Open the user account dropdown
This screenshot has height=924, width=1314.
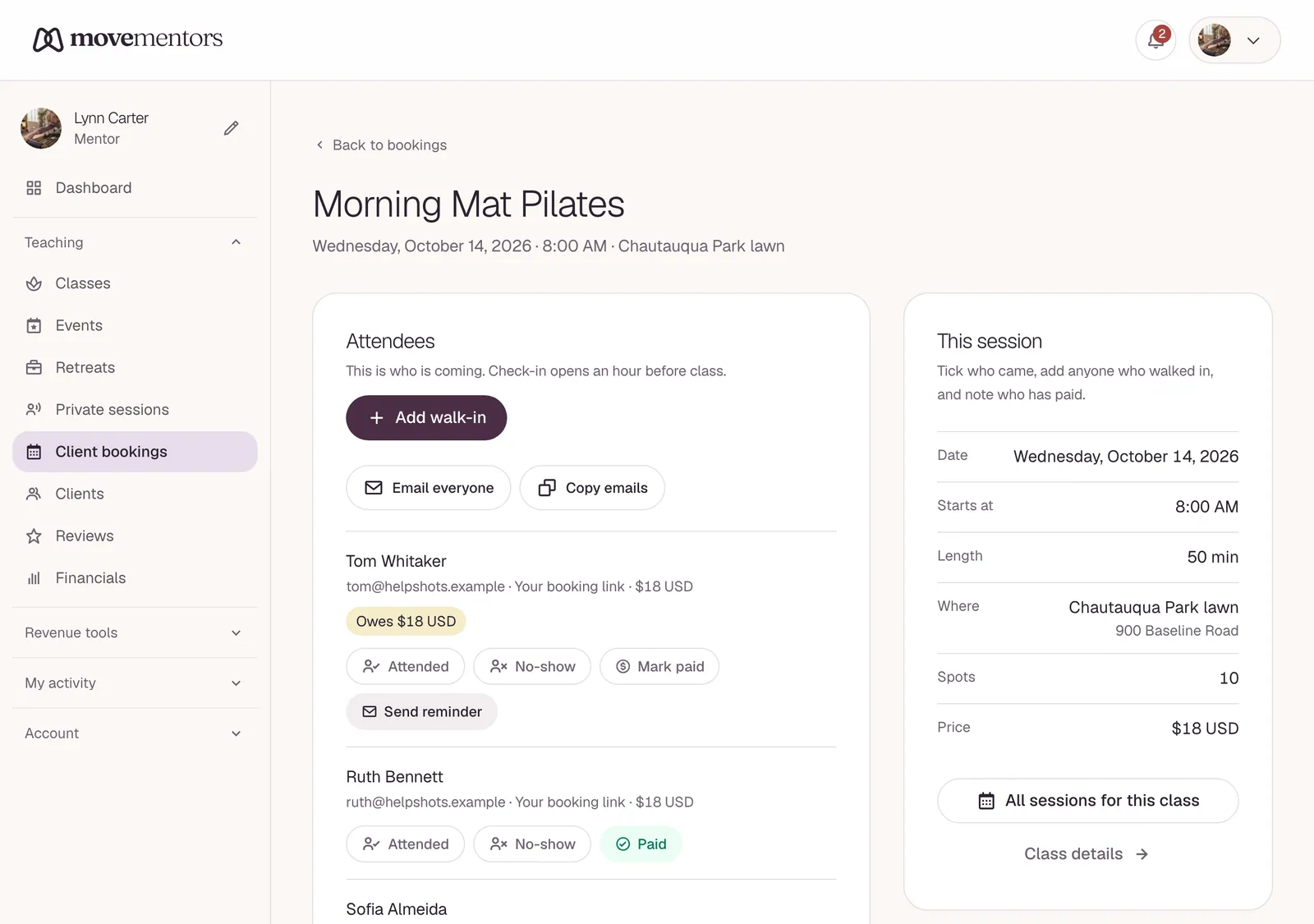pos(1234,39)
